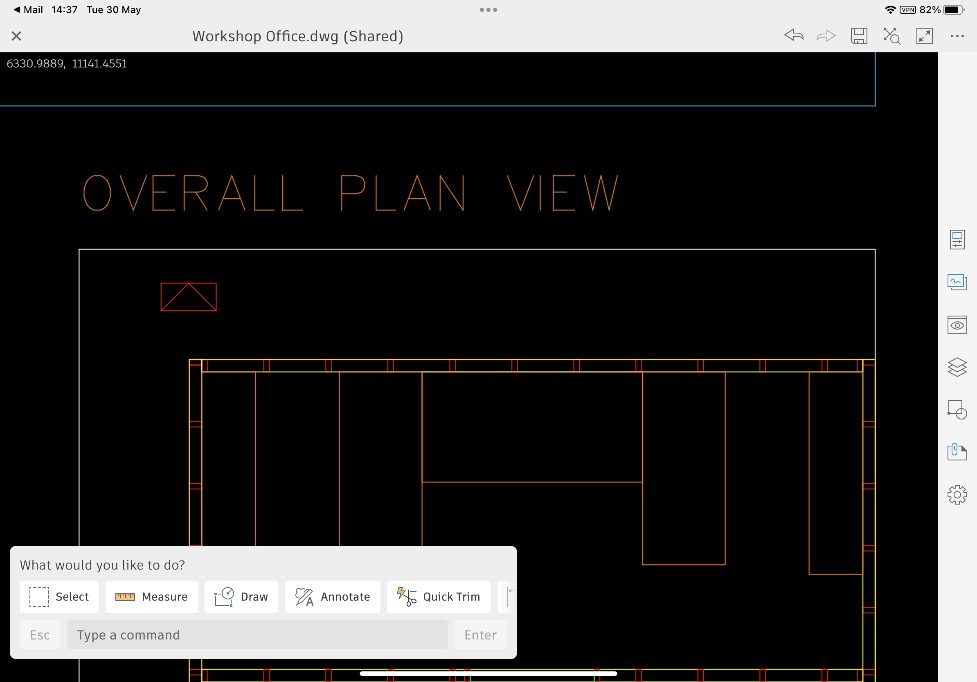This screenshot has width=977, height=682.
Task: Tap the battery indicator in the status bar
Action: 954,9
